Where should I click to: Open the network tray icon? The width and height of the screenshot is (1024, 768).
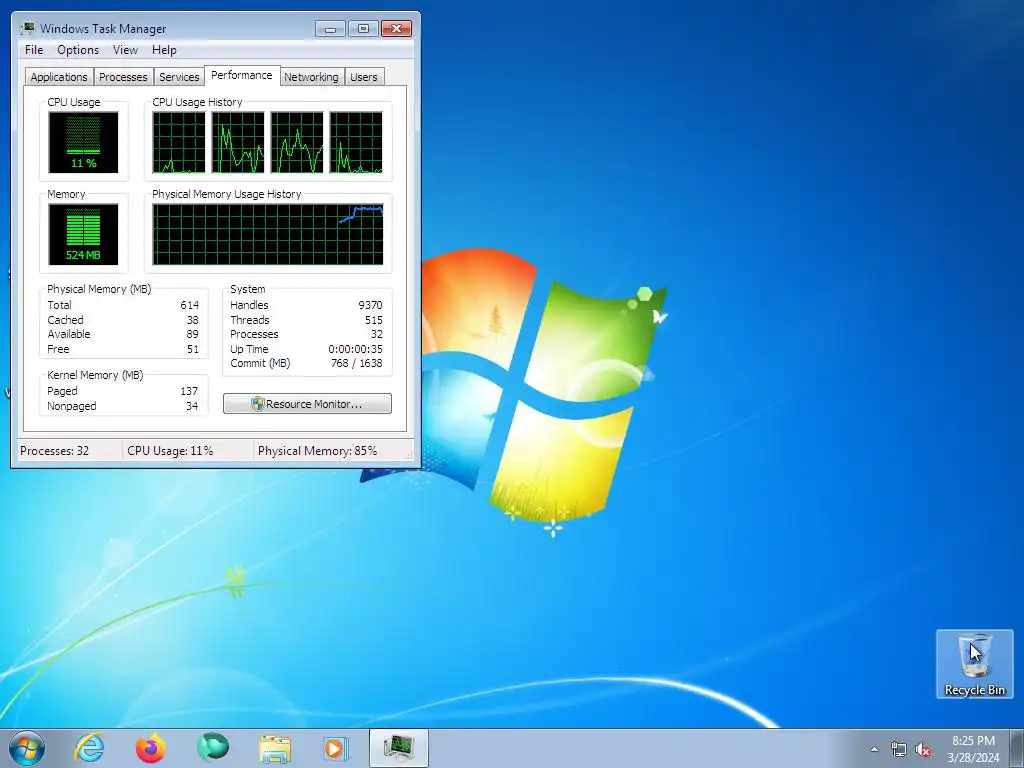pos(899,750)
